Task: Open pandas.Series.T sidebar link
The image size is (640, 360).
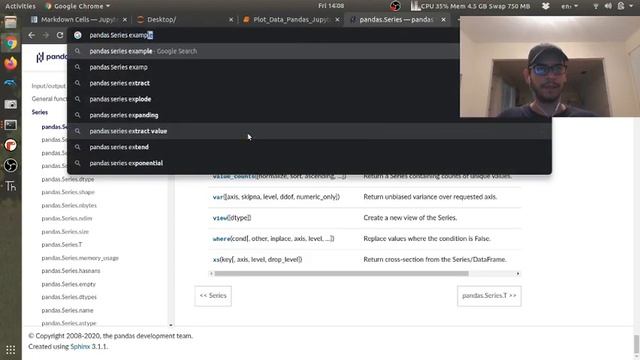Action: [x=62, y=244]
